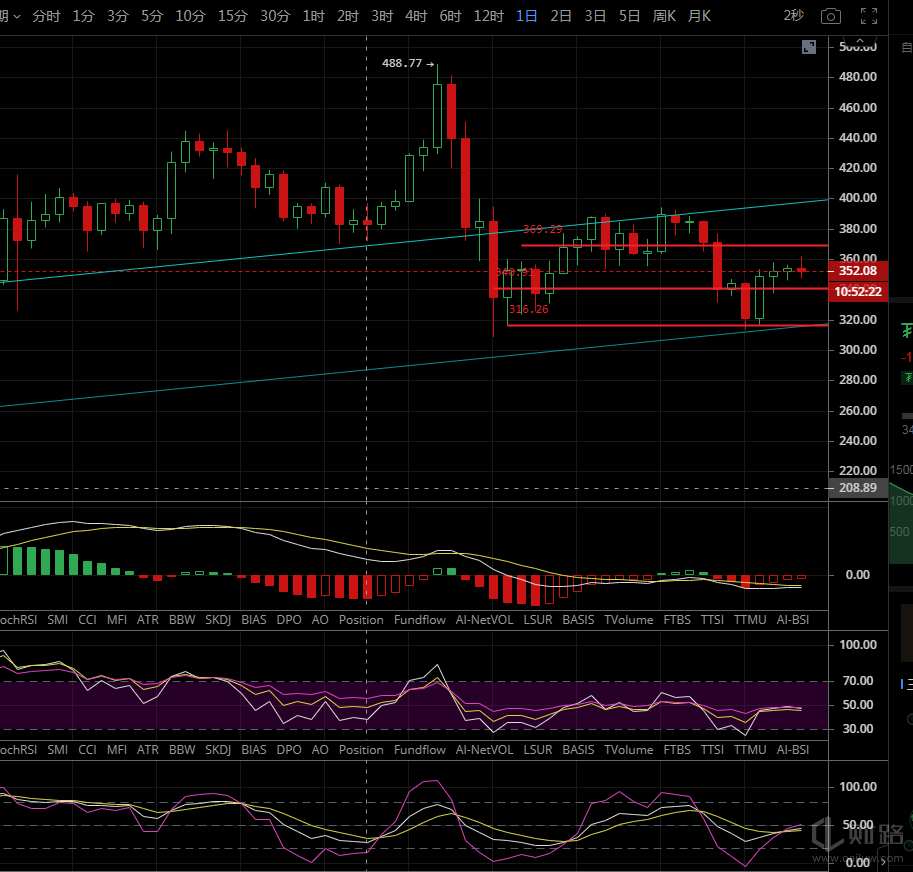Select the 12时 interval
This screenshot has width=913, height=872.
click(x=488, y=16)
